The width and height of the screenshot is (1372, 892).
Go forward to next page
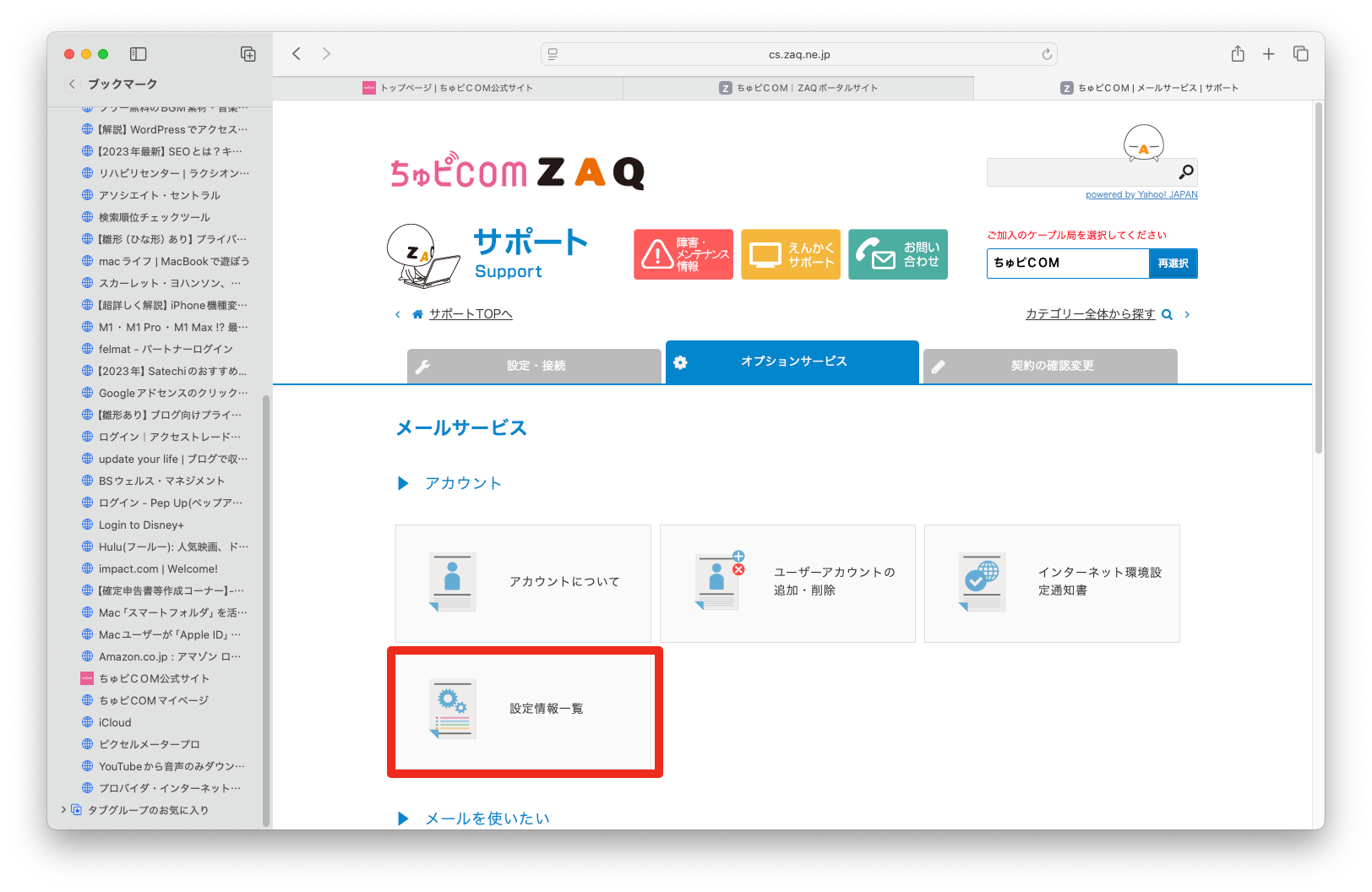click(326, 54)
